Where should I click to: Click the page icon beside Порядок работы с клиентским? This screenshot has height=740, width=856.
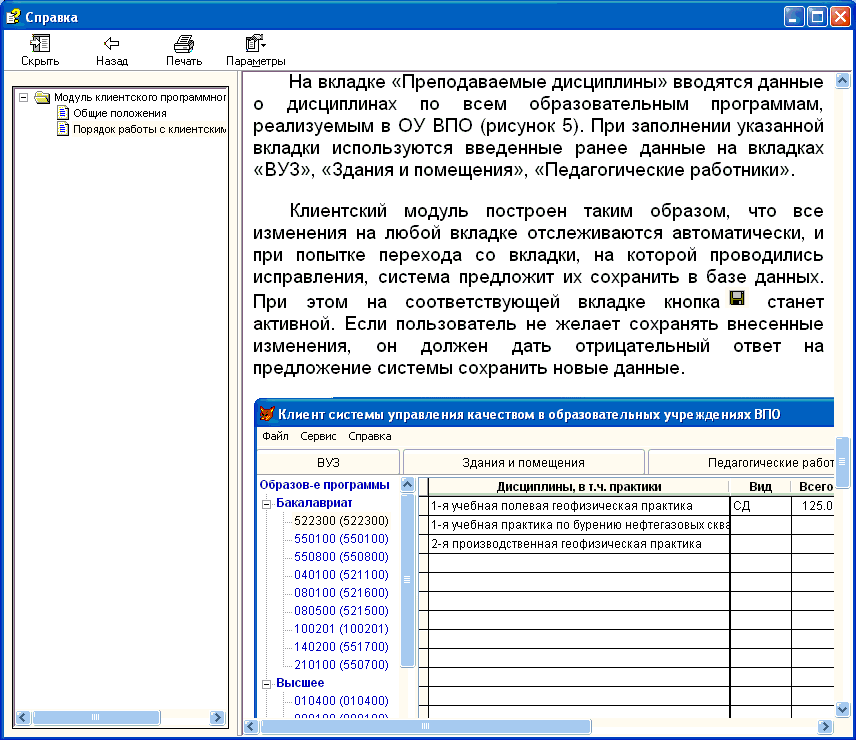(x=63, y=129)
